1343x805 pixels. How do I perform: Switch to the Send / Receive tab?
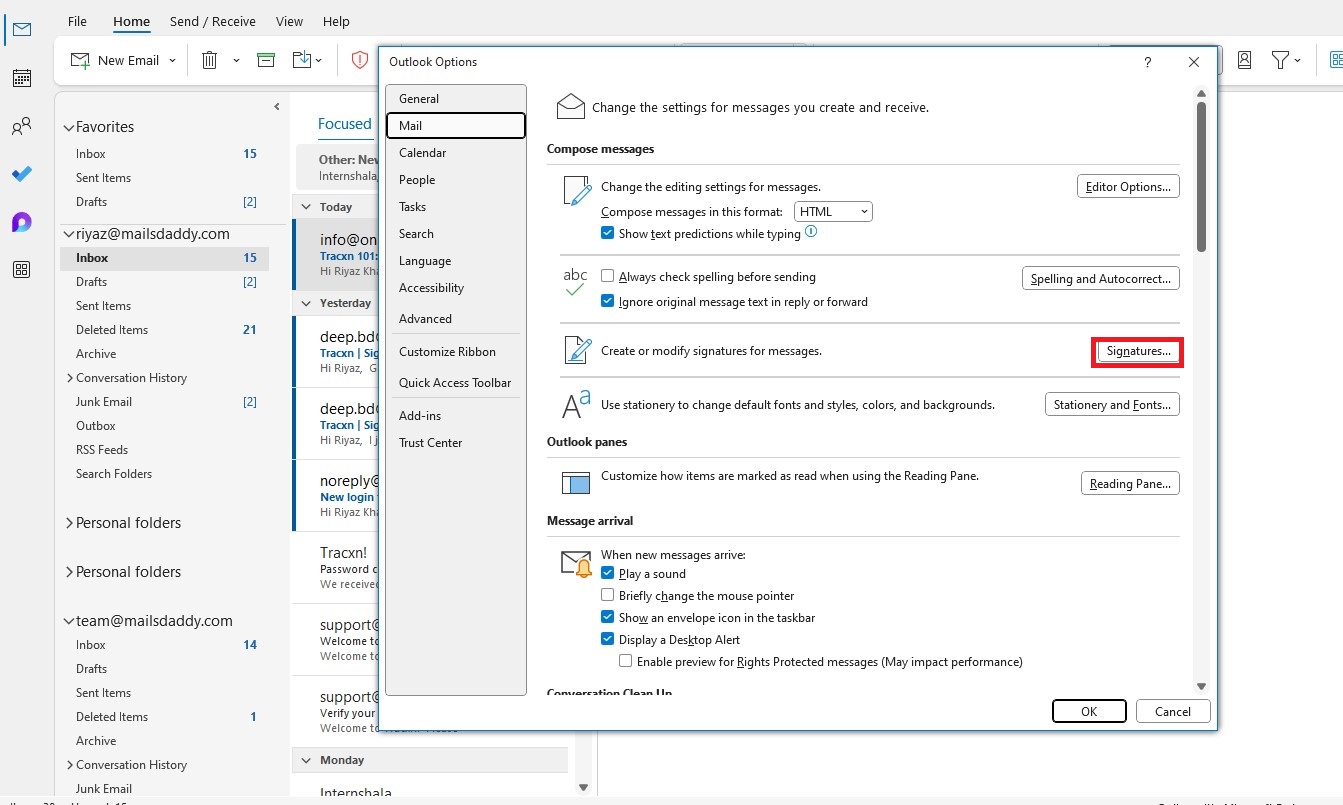click(212, 21)
